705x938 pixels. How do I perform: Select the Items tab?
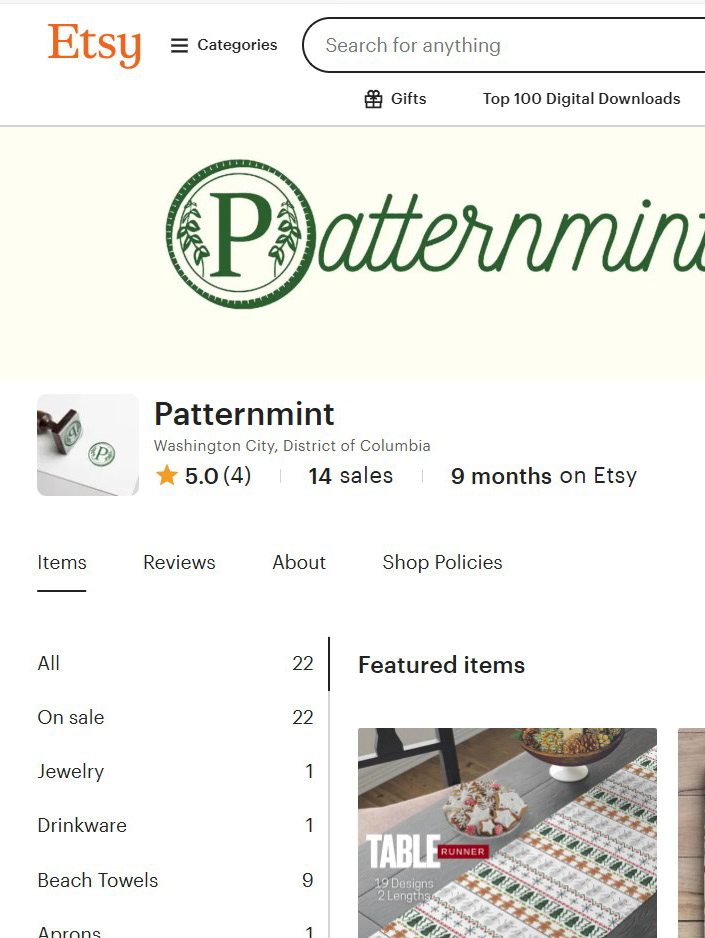[x=62, y=562]
